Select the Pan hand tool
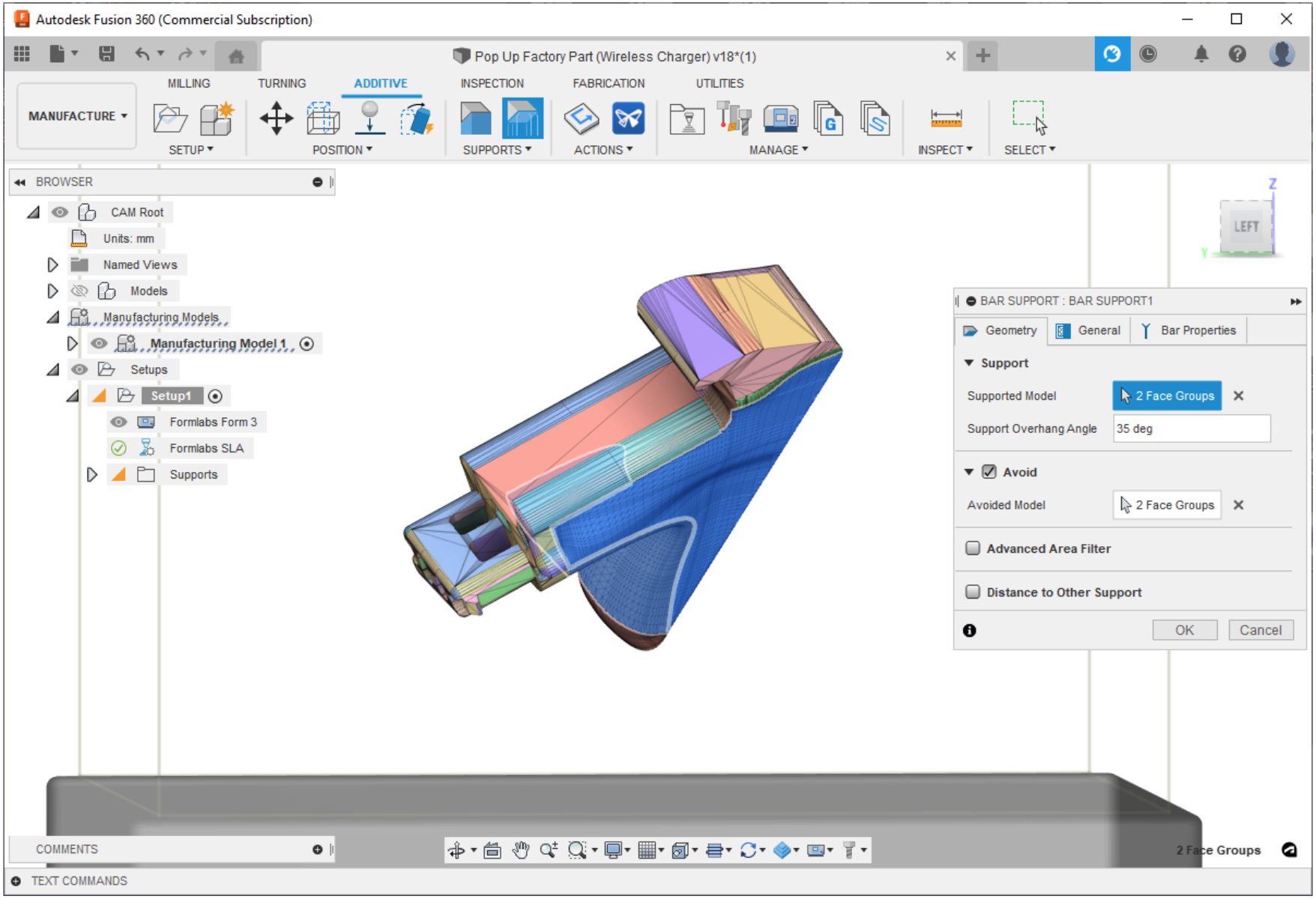Image resolution: width=1316 pixels, height=899 pixels. [521, 850]
